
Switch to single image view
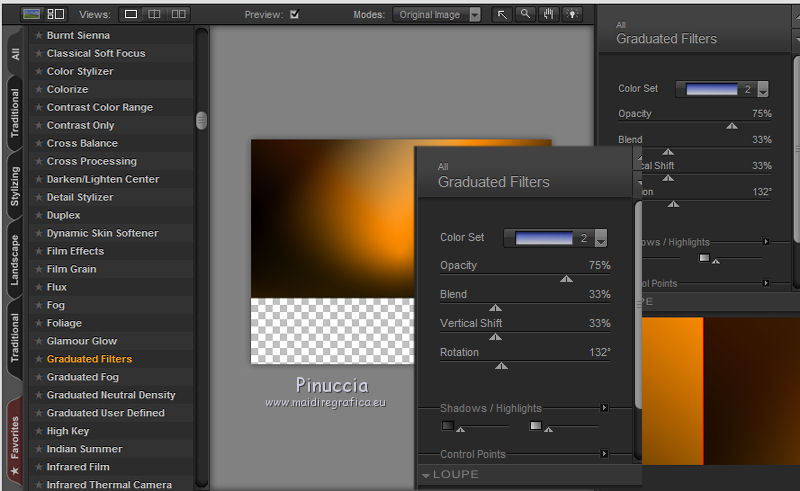[x=131, y=15]
